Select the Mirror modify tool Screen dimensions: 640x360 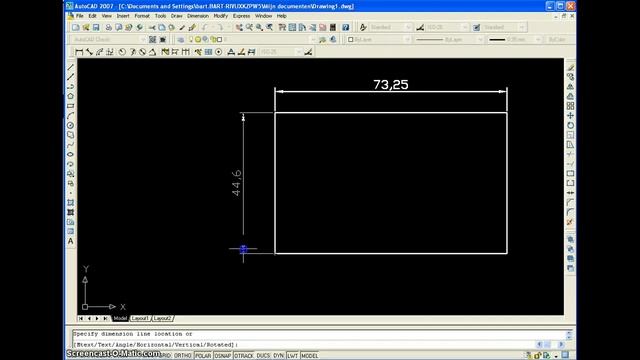tap(571, 87)
